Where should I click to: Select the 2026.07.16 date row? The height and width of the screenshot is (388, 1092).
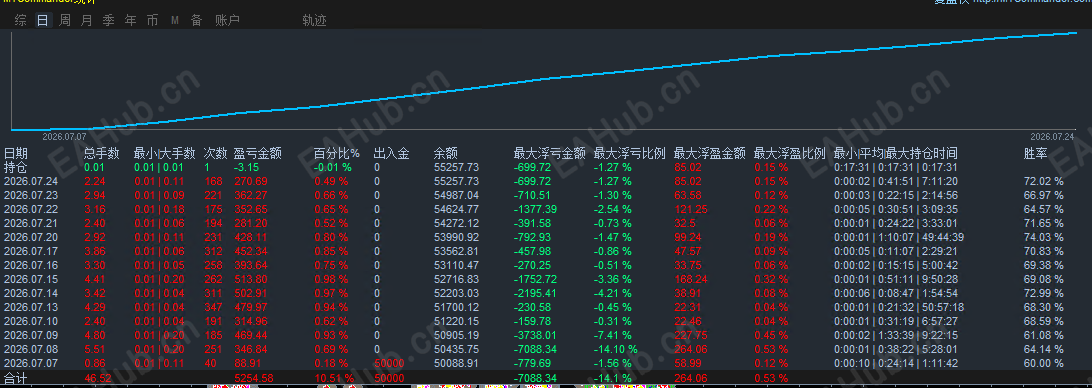pos(31,265)
